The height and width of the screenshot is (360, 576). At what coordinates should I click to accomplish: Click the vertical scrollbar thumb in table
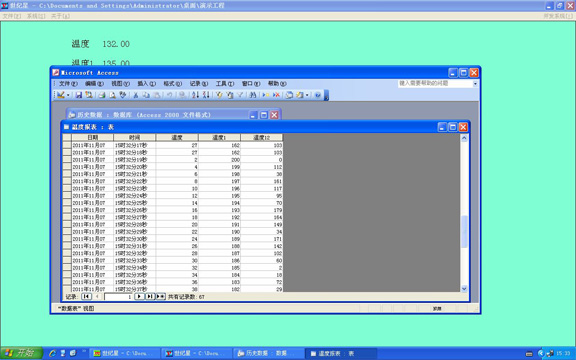[464, 232]
